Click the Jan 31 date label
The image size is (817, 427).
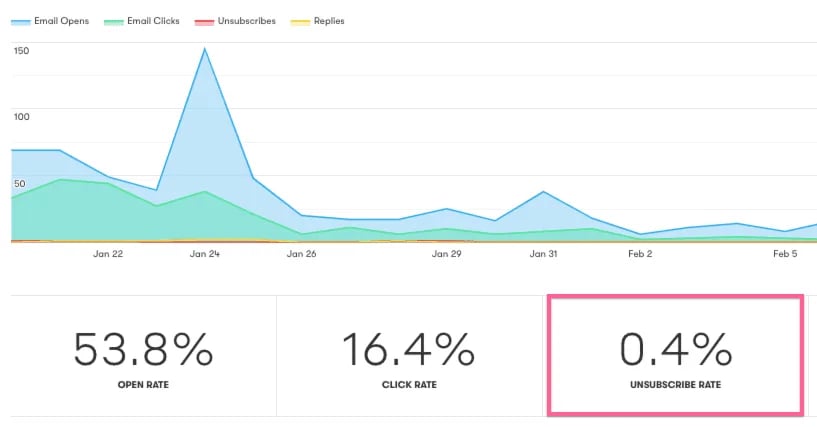click(x=543, y=254)
